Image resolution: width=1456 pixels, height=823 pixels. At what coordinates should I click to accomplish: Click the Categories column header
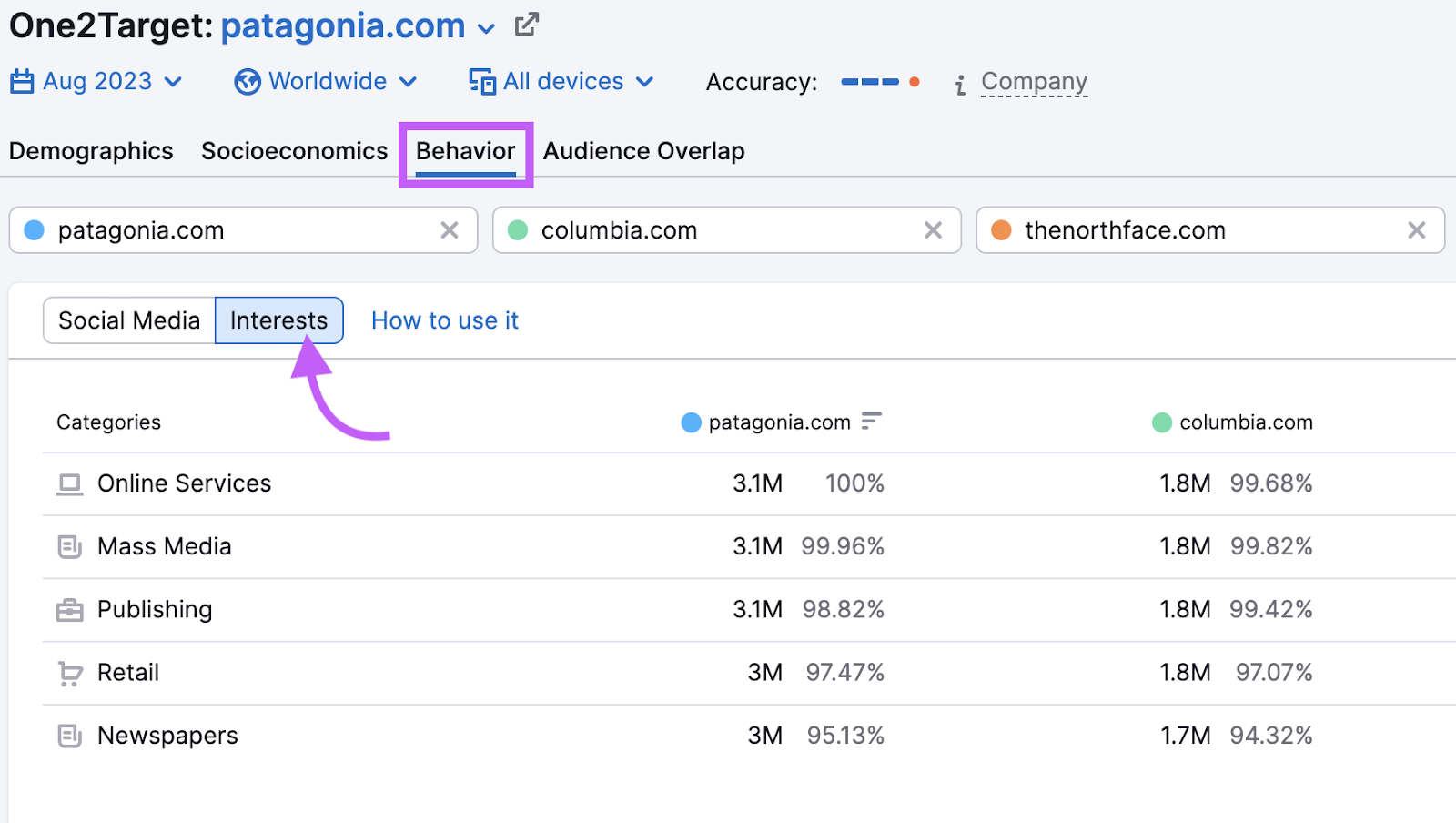click(x=108, y=422)
